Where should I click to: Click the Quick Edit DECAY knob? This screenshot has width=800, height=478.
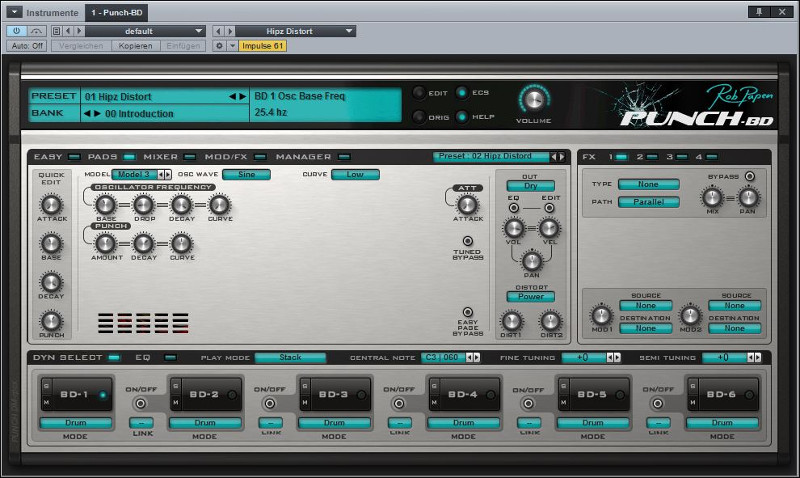tap(51, 282)
